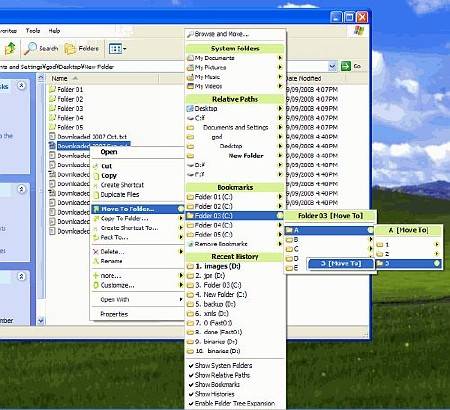This screenshot has width=450, height=410.
Task: Click the folder icon beside subfolder B
Action: coord(289,240)
